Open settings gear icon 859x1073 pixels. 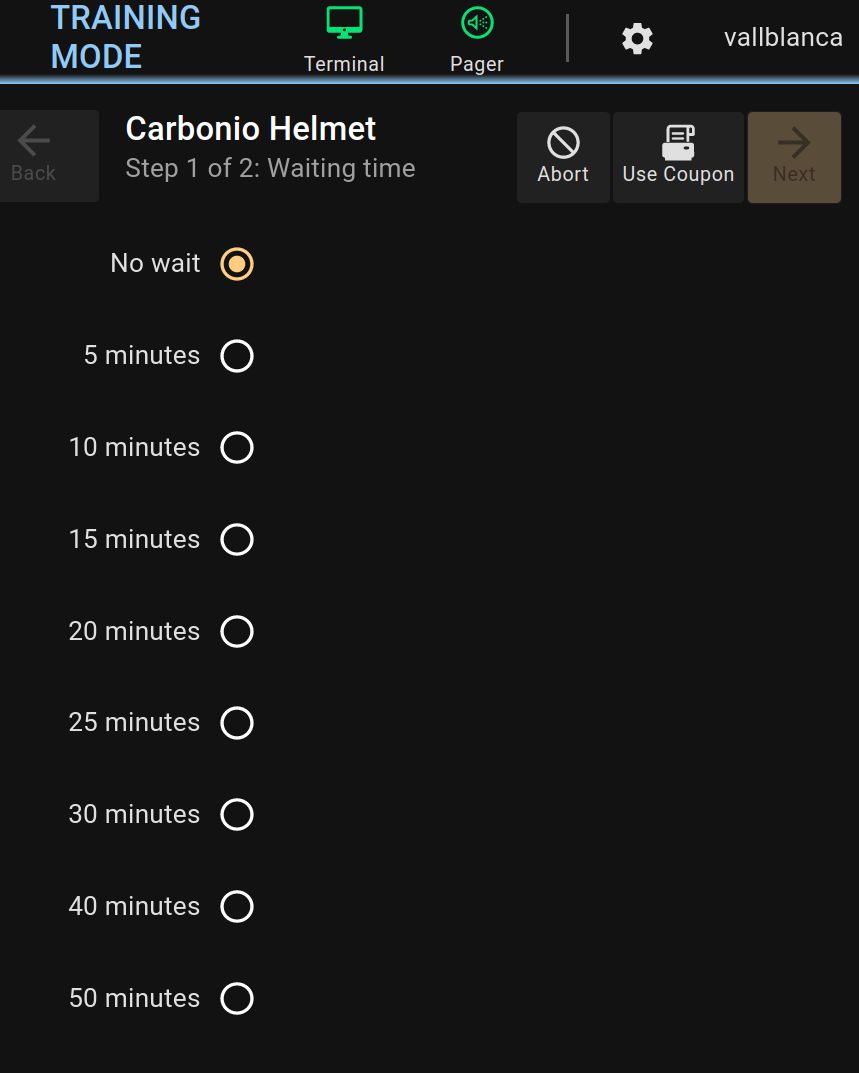coord(637,39)
